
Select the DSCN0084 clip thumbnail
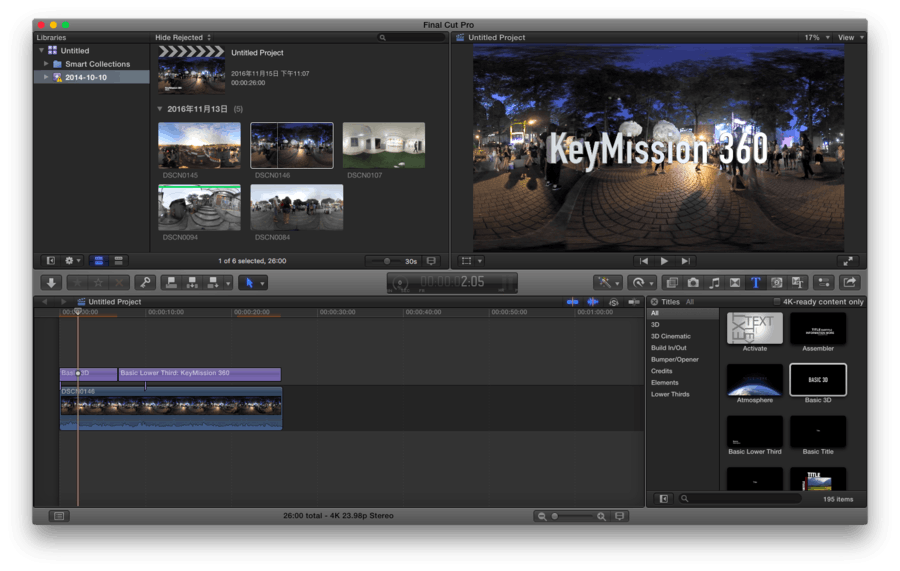click(297, 207)
